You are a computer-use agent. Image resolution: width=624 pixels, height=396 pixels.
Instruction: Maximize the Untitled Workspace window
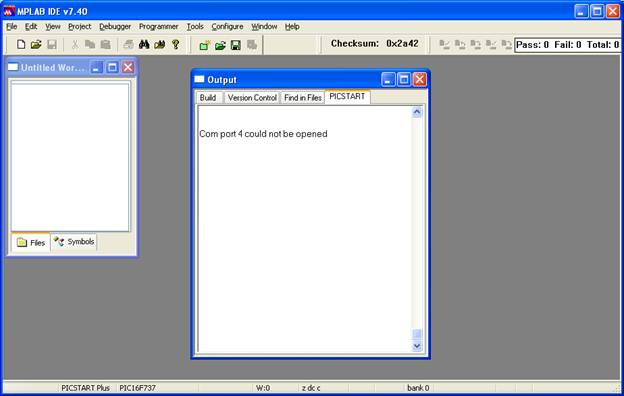112,67
